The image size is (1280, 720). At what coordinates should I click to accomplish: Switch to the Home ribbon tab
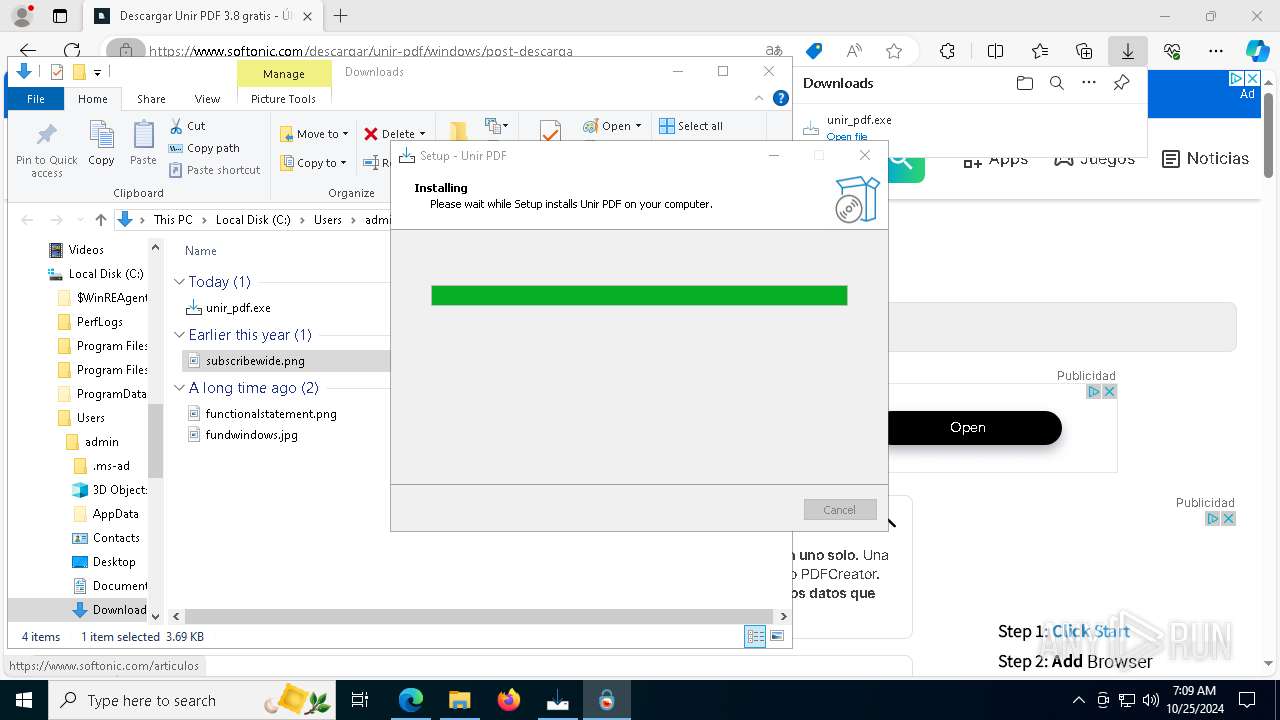click(x=92, y=99)
